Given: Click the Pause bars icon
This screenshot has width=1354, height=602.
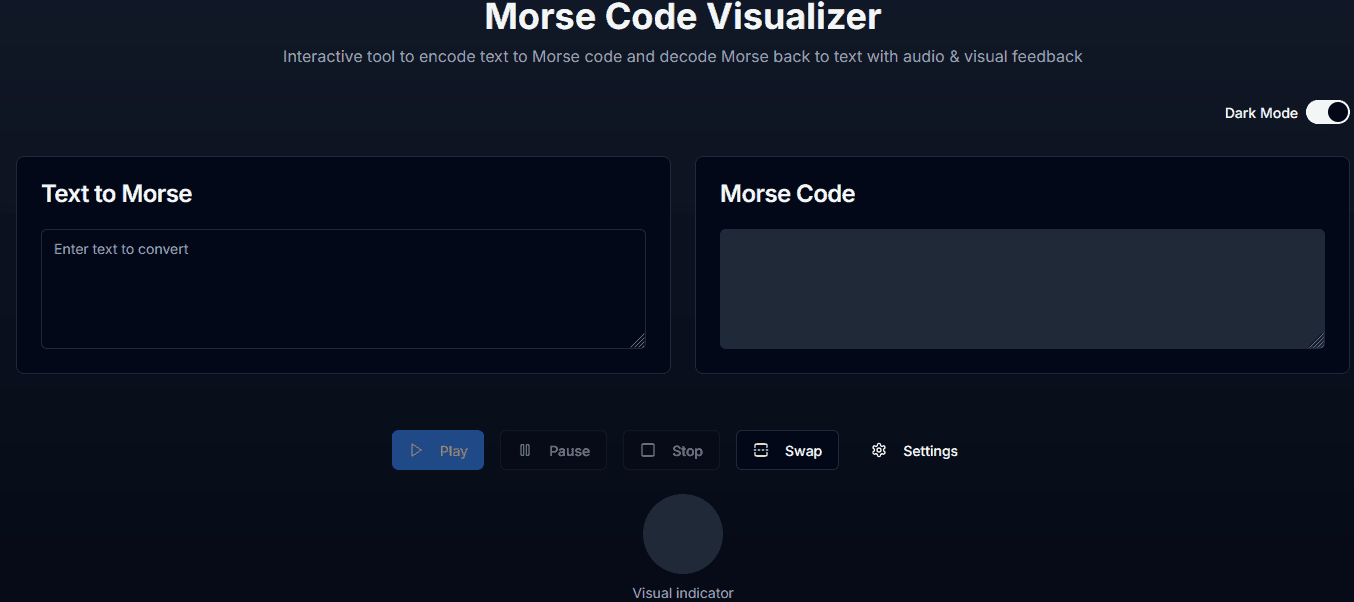Looking at the screenshot, I should tap(525, 450).
